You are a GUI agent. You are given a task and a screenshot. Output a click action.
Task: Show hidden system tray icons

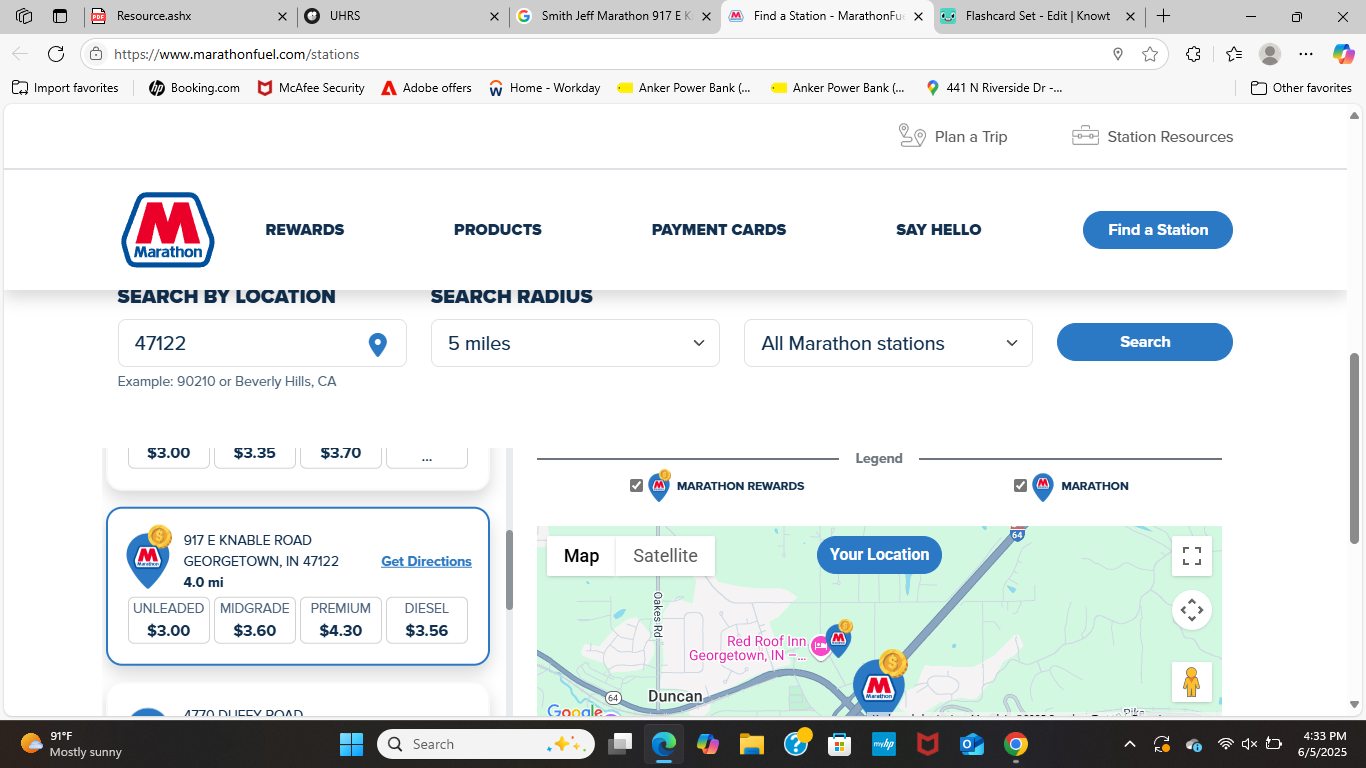click(x=1130, y=744)
